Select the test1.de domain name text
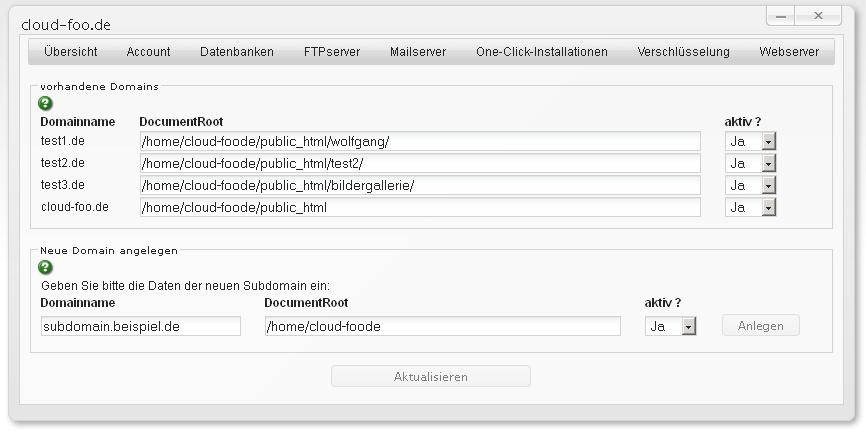866x431 pixels. point(62,141)
